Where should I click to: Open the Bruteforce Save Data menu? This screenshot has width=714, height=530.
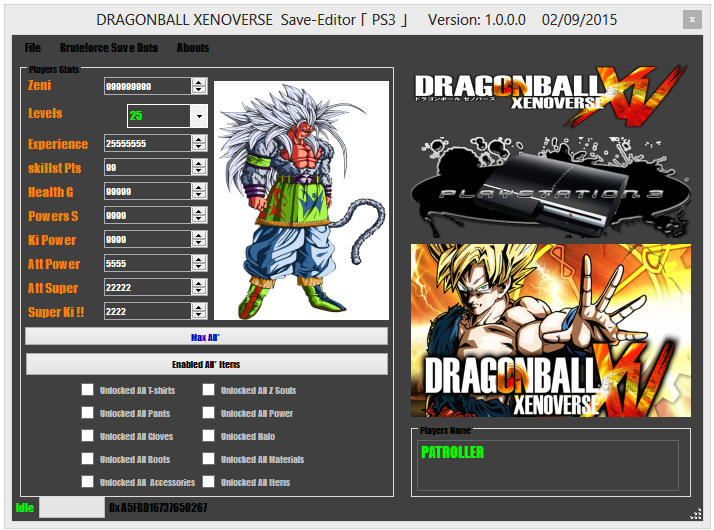tap(108, 47)
